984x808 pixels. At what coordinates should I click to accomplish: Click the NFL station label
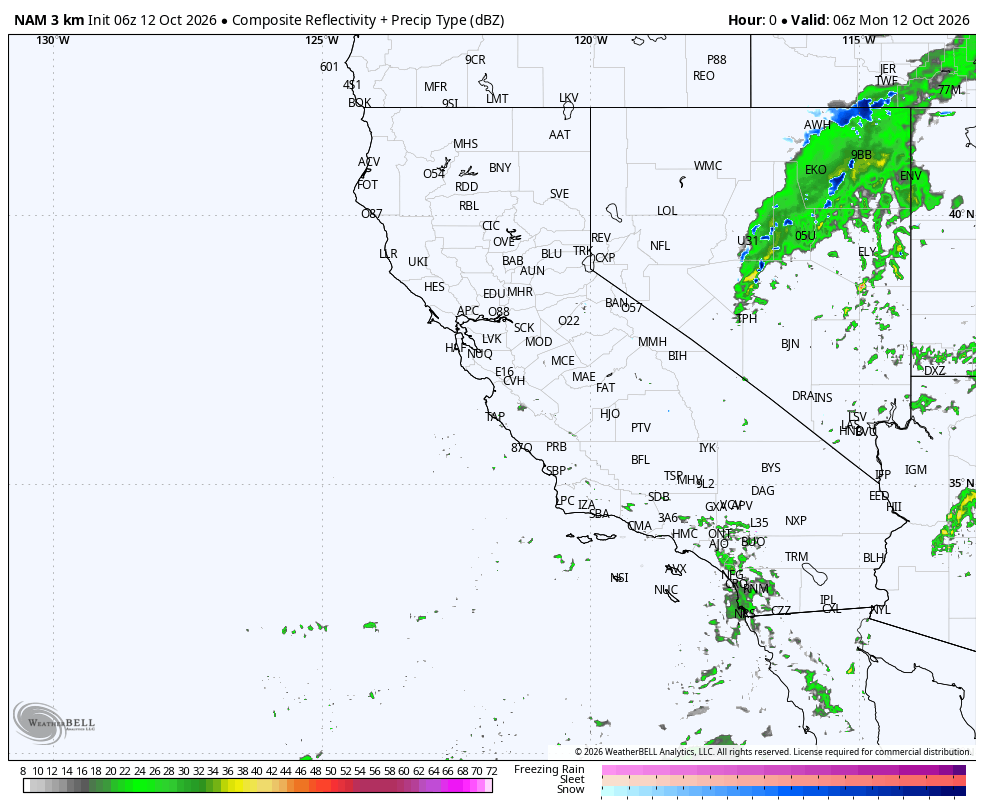(660, 246)
